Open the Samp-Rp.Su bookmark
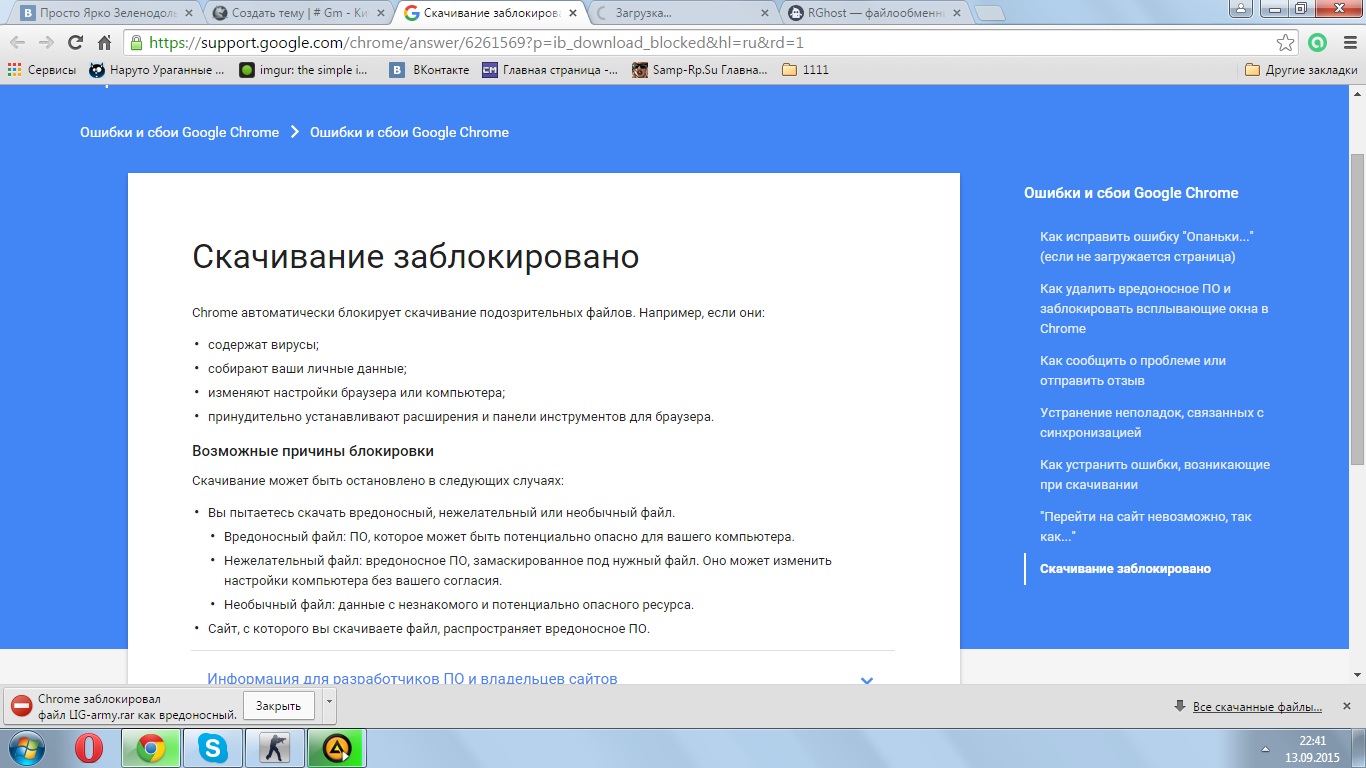Image resolution: width=1366 pixels, height=768 pixels. (x=700, y=70)
